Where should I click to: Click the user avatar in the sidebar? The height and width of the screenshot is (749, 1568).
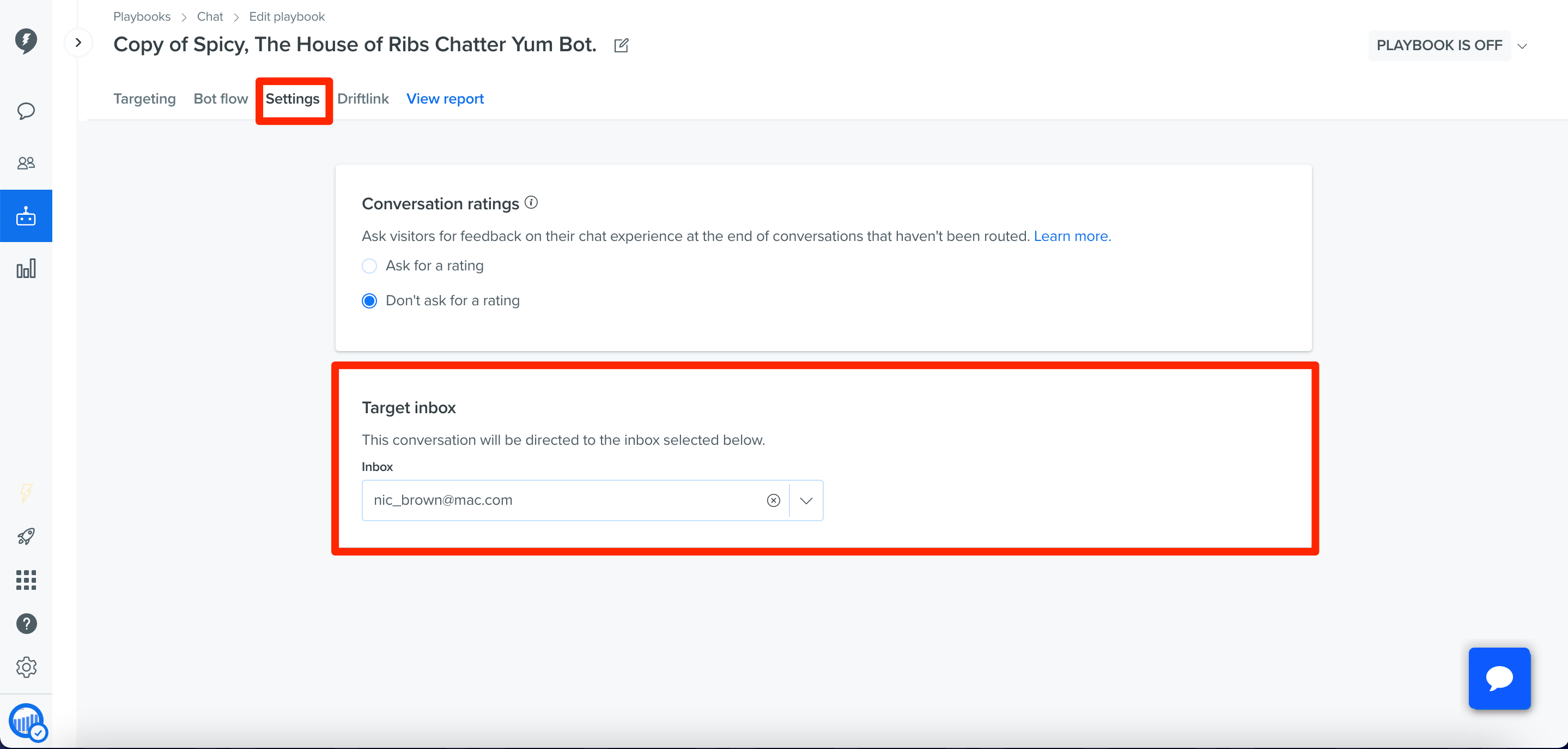point(27,722)
